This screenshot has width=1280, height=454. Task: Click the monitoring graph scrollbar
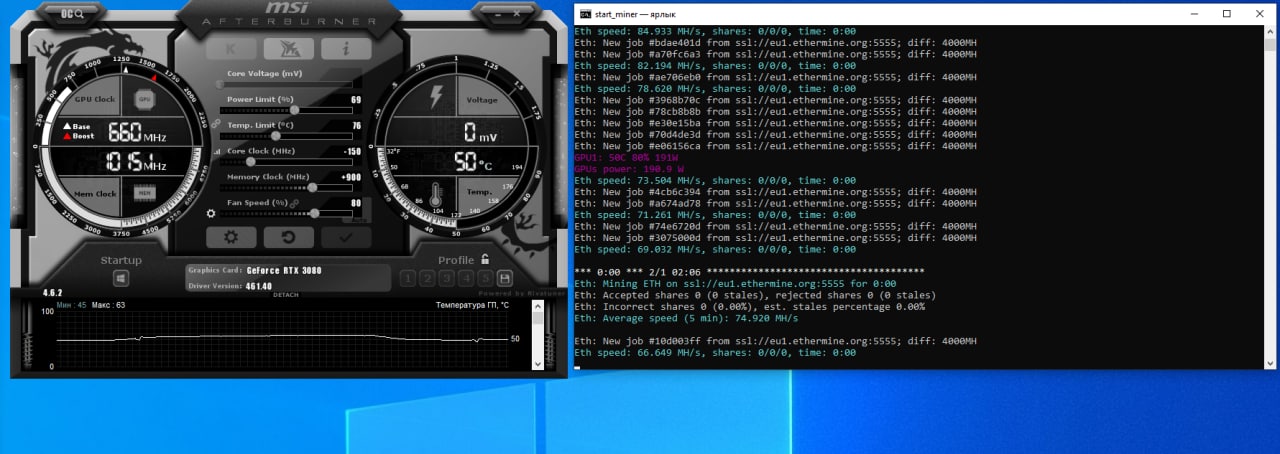(x=538, y=340)
